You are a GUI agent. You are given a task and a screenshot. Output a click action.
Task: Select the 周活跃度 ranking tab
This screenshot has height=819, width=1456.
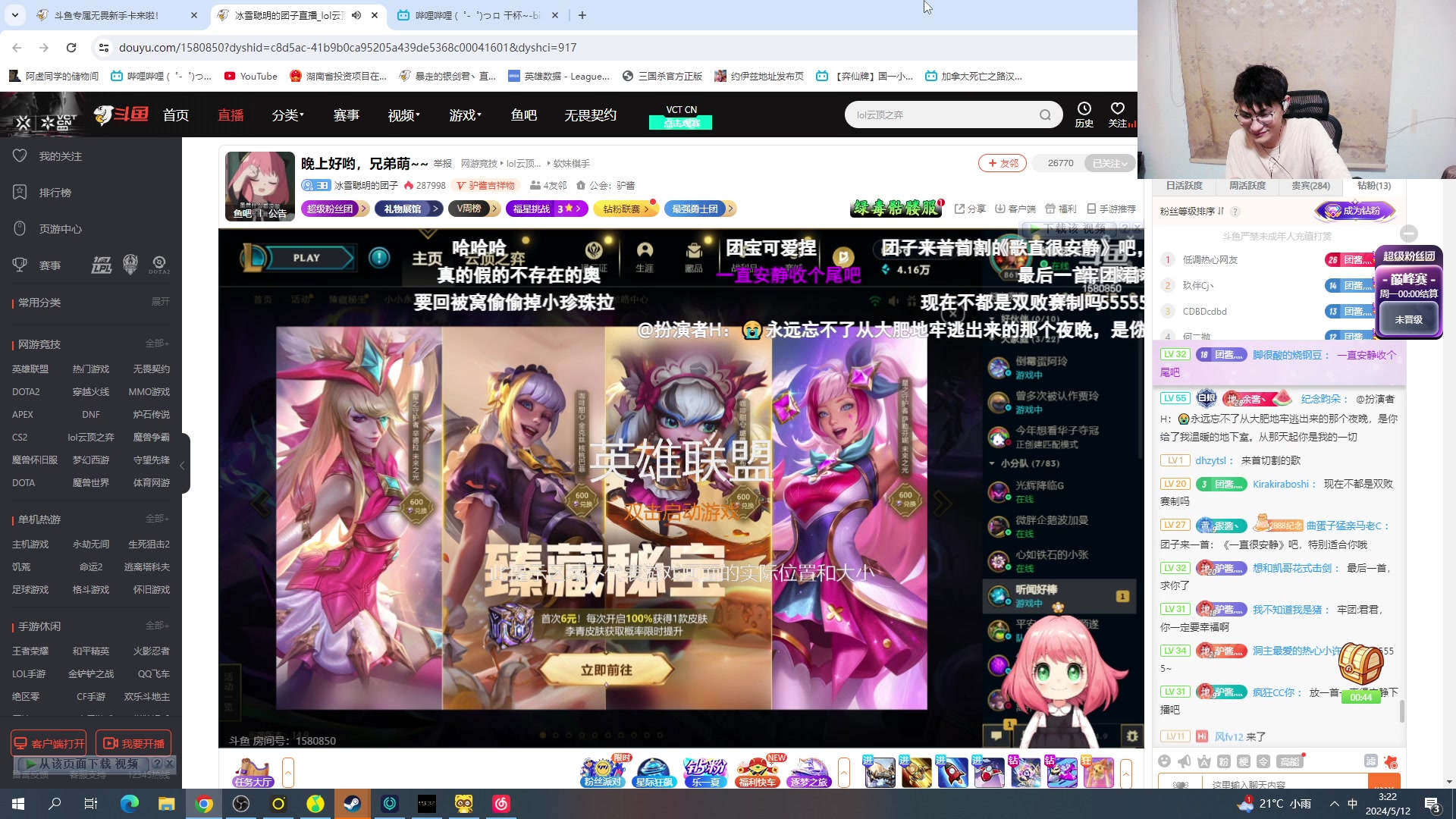coord(1247,186)
